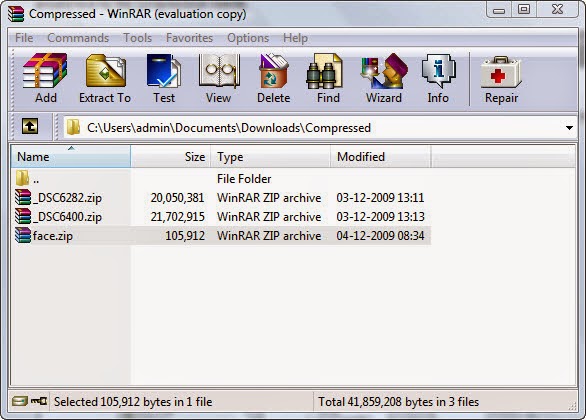Click WinRAR ZIP archive type of _DSC6282.zip
This screenshot has width=586, height=420.
[269, 198]
